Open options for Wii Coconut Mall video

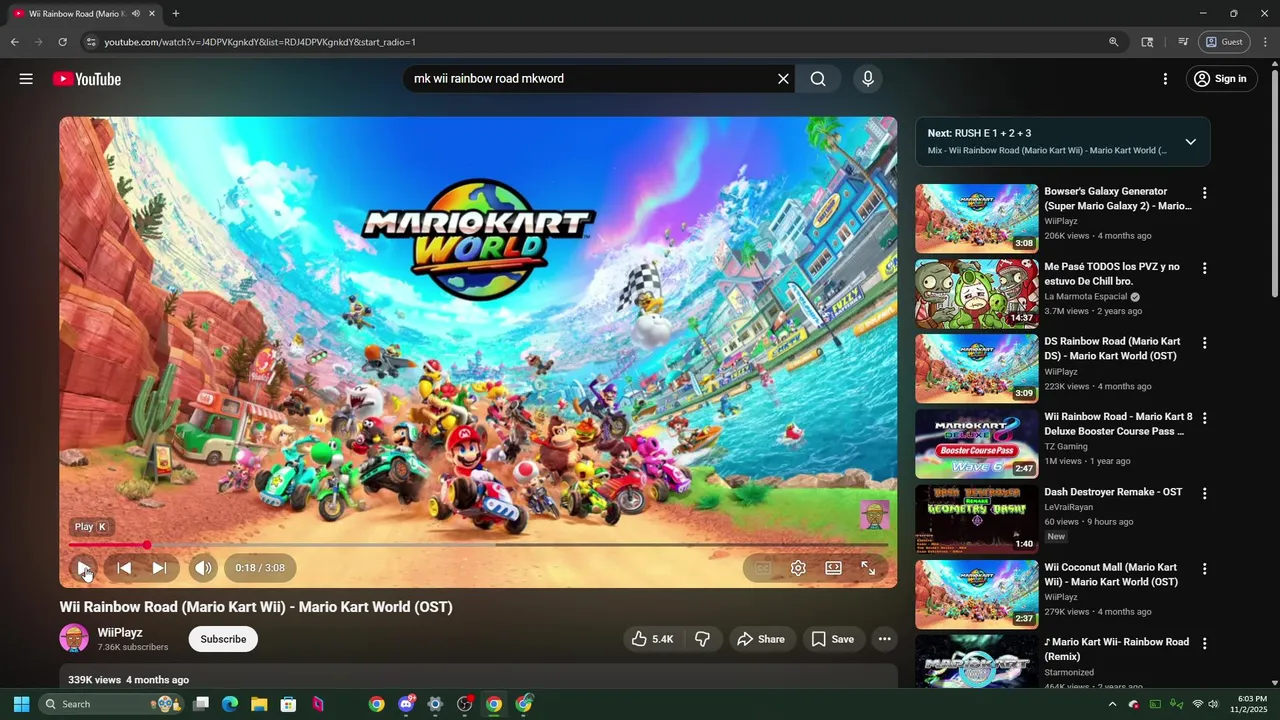tap(1204, 569)
